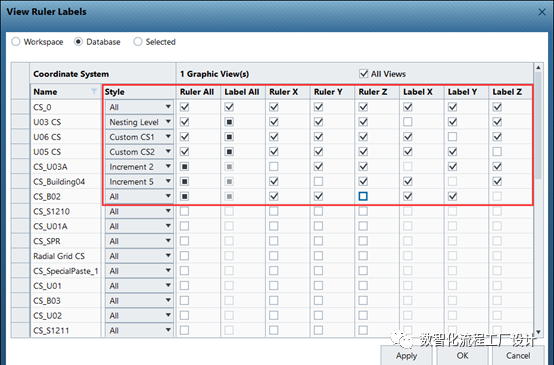Toggle Ruler All for CS_B02

click(184, 196)
